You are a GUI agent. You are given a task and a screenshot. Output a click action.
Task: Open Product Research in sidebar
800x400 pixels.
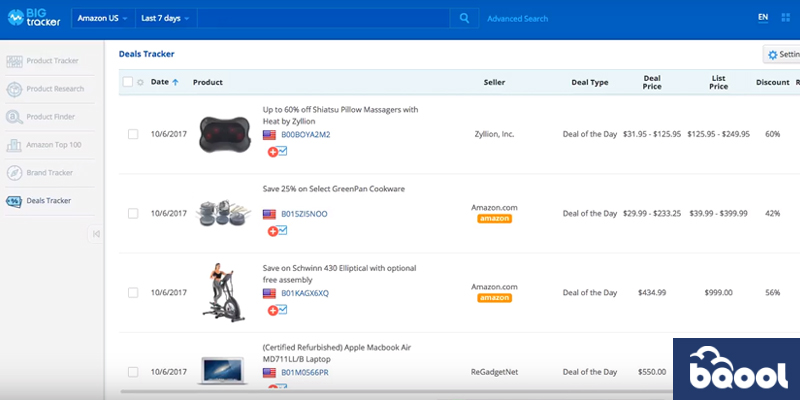pyautogui.click(x=55, y=89)
